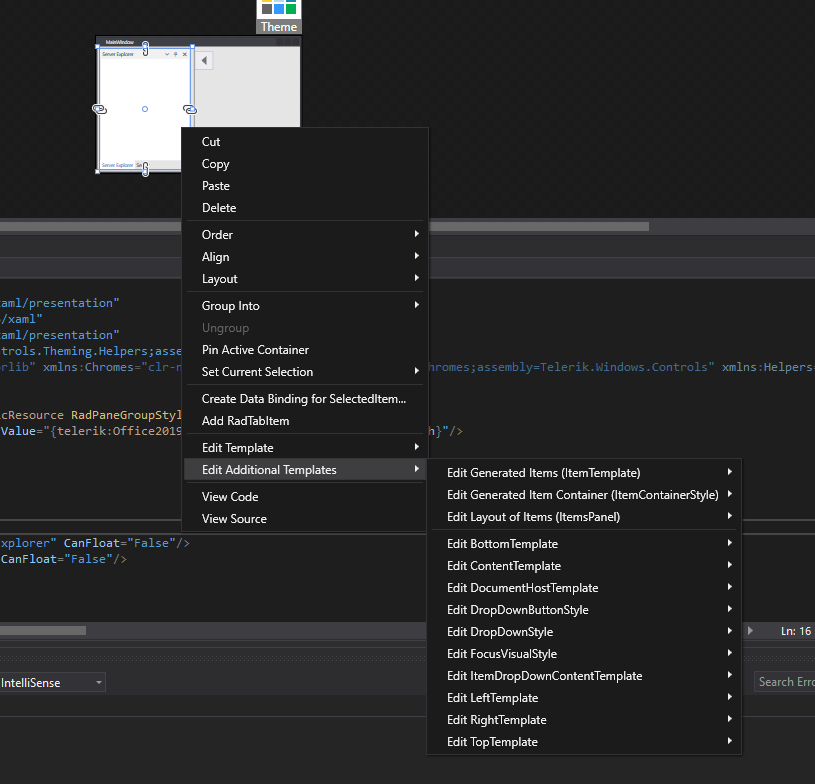Image resolution: width=815 pixels, height=784 pixels.
Task: Select Add RadTabItem menu entry
Action: pyautogui.click(x=246, y=421)
